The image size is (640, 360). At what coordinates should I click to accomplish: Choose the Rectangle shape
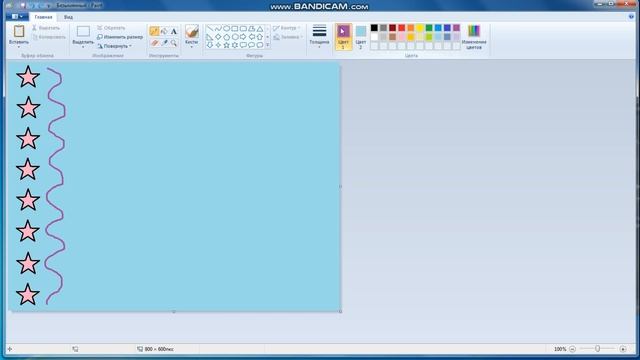coord(235,29)
